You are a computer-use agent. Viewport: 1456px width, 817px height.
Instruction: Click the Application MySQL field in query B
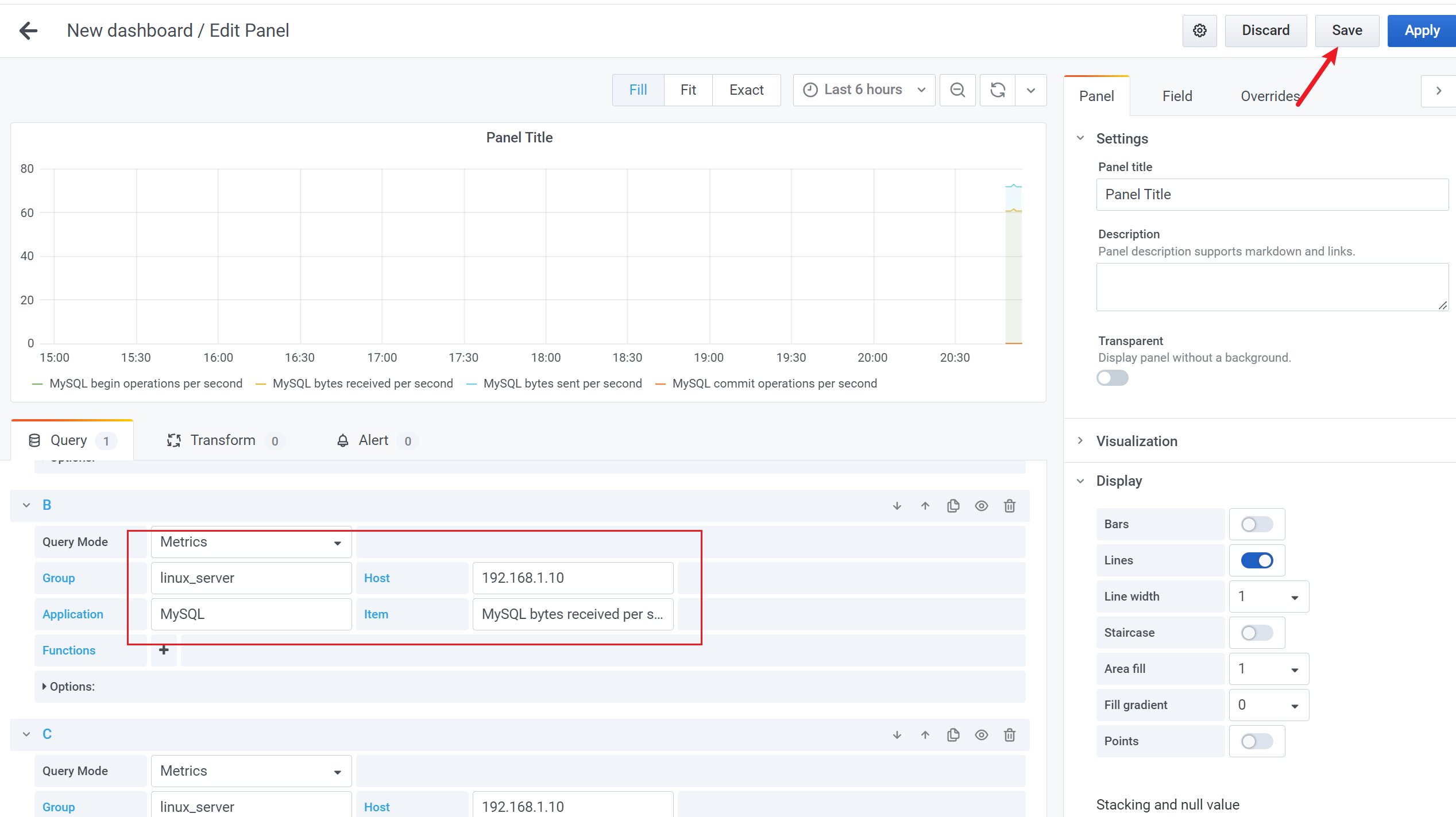pos(251,614)
